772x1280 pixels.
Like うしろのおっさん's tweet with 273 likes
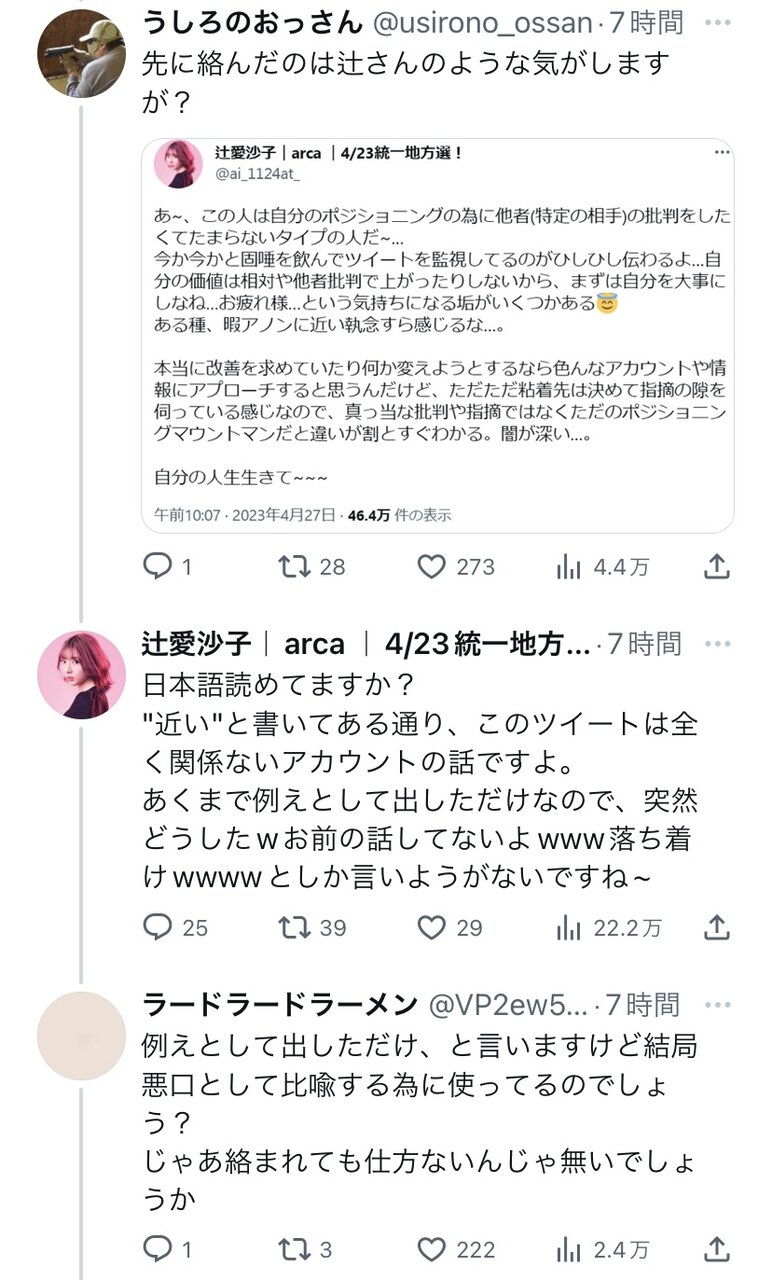pyautogui.click(x=431, y=567)
